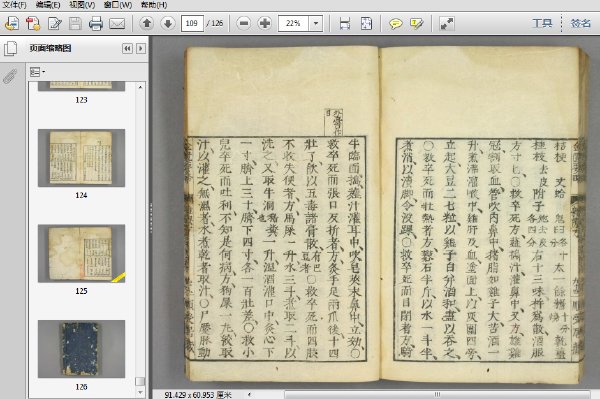Viewport: 600px width, 399px height.
Task: Open the 窗口(W) menu
Action: [x=117, y=5]
